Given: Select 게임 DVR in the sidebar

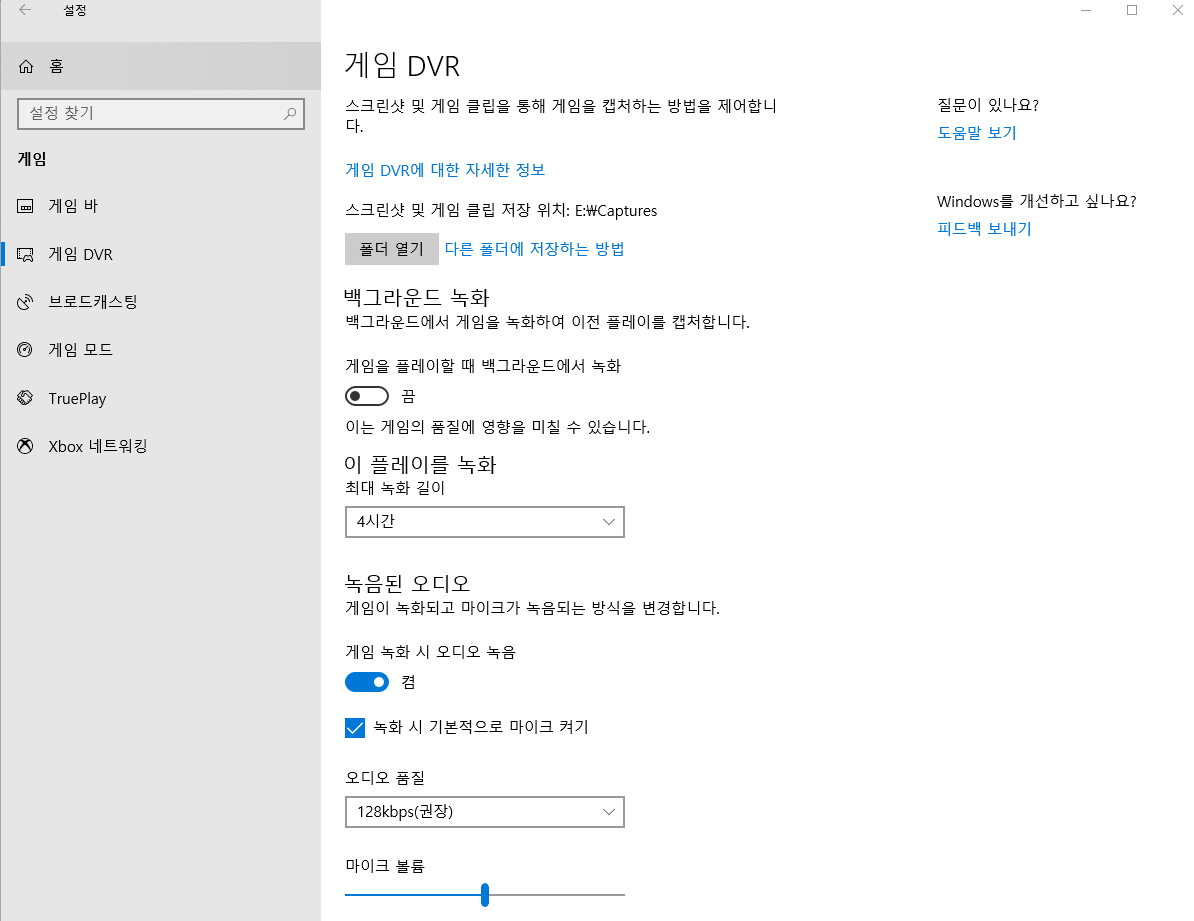Looking at the screenshot, I should click(161, 254).
